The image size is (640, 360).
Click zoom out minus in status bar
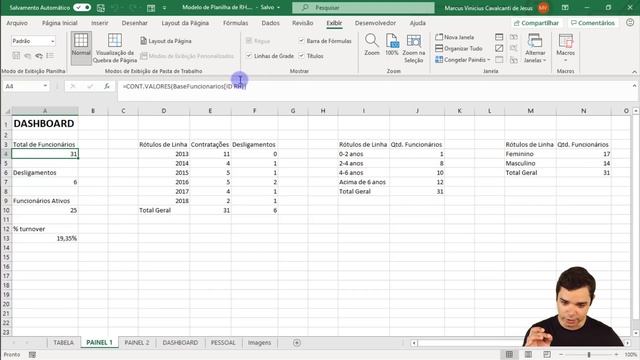point(561,354)
